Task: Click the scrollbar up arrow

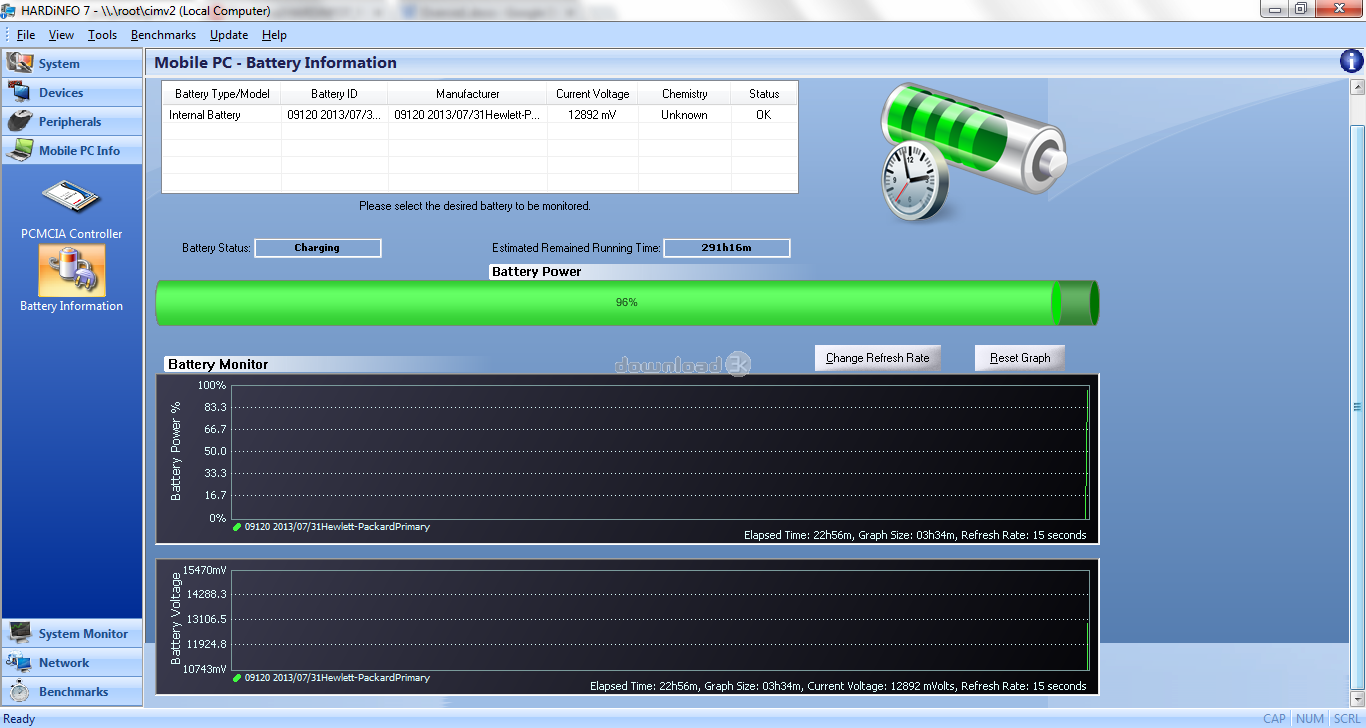Action: 1357,86
